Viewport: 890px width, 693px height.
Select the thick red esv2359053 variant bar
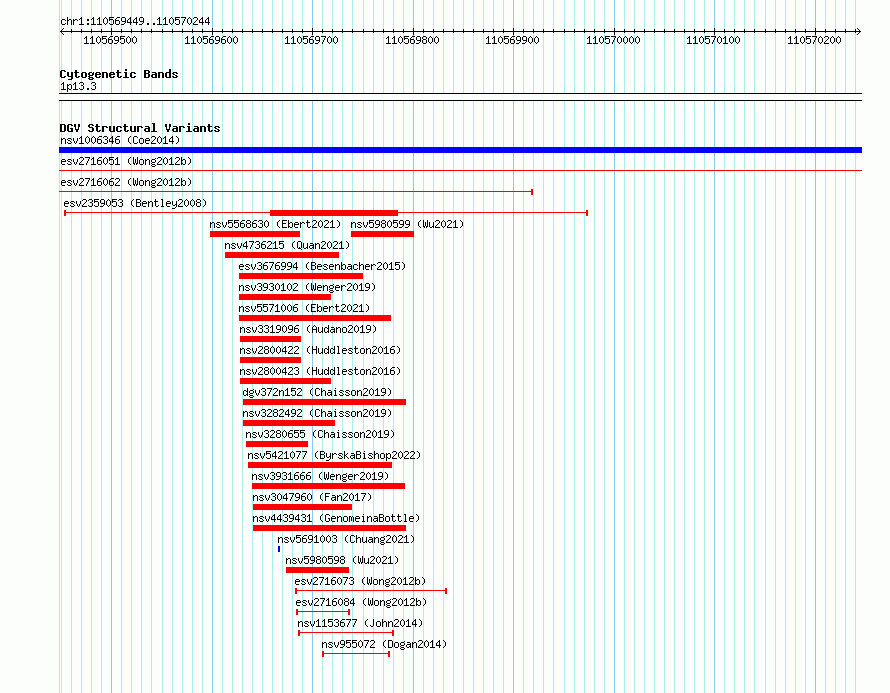click(x=334, y=213)
